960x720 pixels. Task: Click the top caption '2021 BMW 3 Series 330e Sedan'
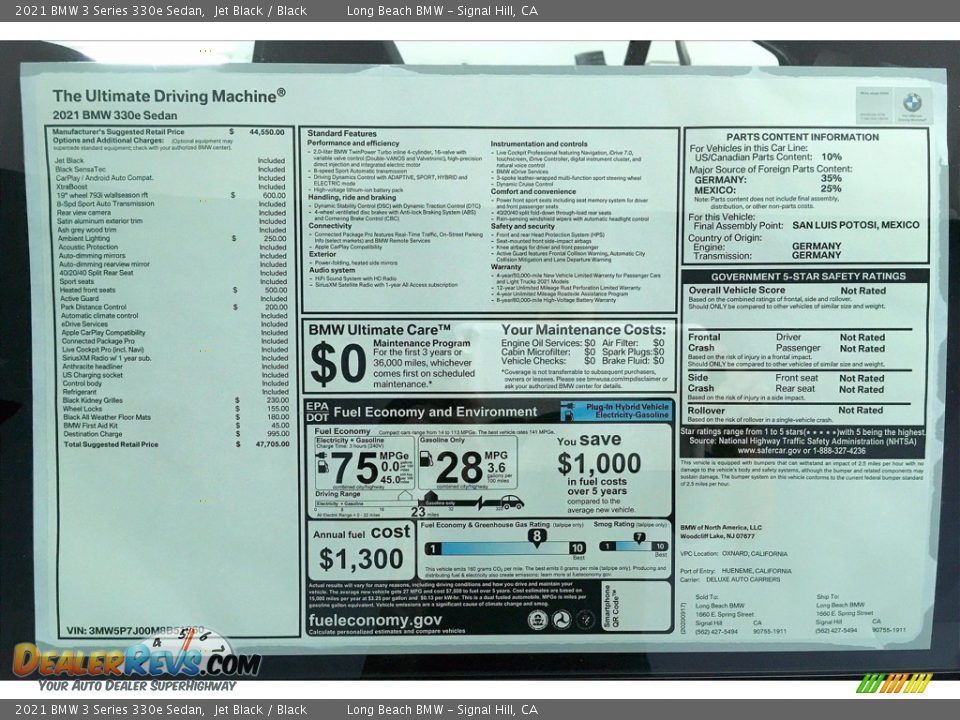click(x=110, y=10)
